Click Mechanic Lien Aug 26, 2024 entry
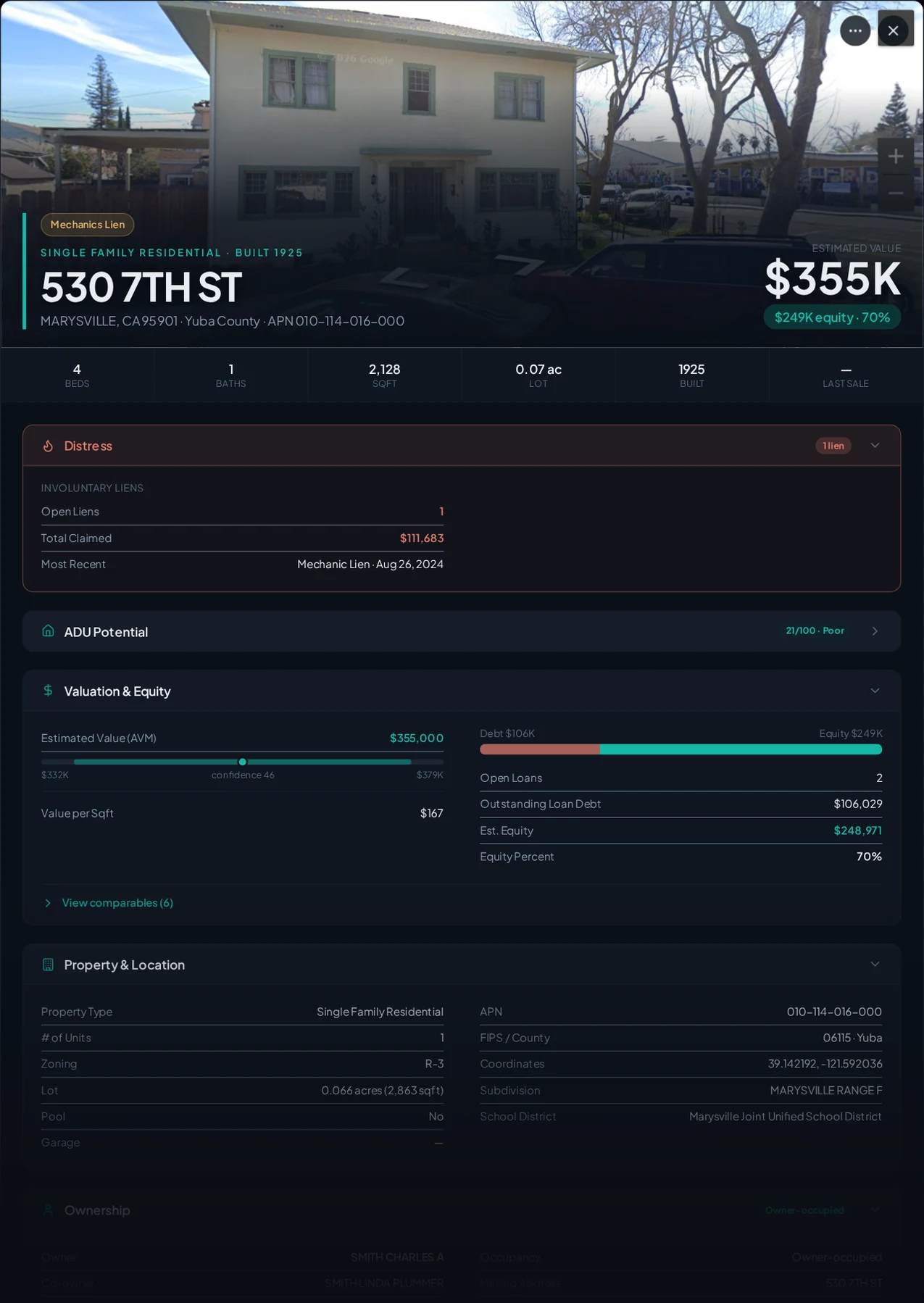The image size is (924, 1303). 370,565
